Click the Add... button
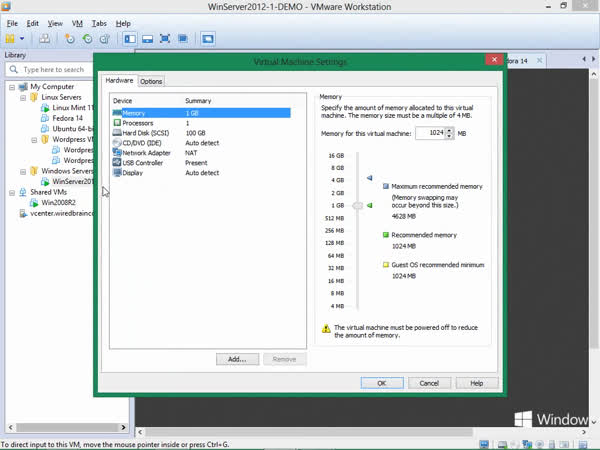Image resolution: width=600 pixels, height=450 pixels. (x=237, y=359)
